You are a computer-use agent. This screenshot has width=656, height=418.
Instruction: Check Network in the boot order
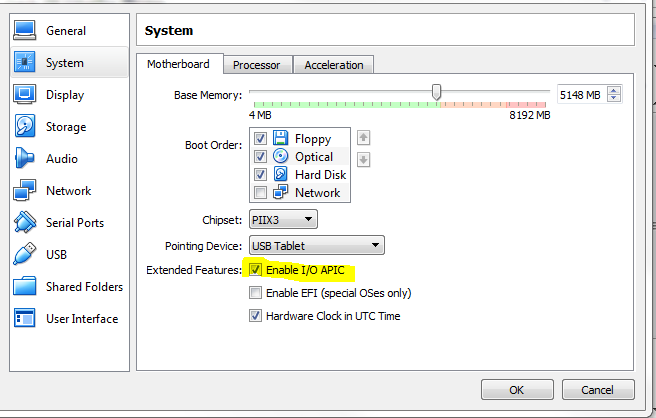(x=260, y=192)
